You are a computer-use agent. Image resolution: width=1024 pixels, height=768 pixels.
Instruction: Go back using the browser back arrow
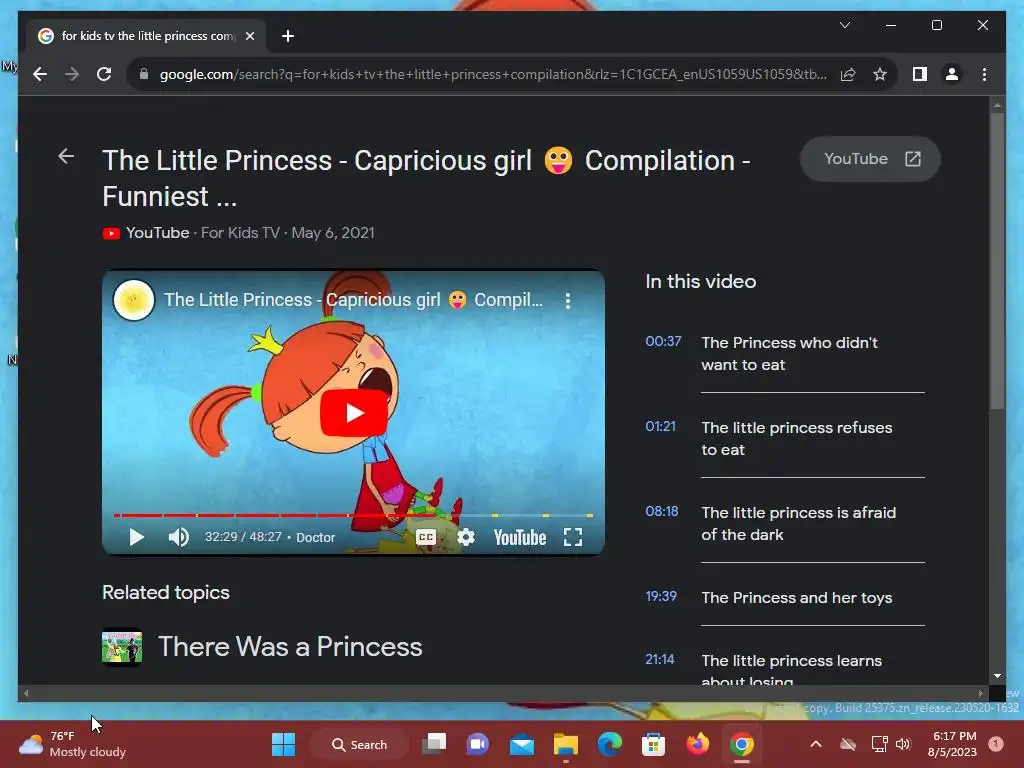coord(40,74)
